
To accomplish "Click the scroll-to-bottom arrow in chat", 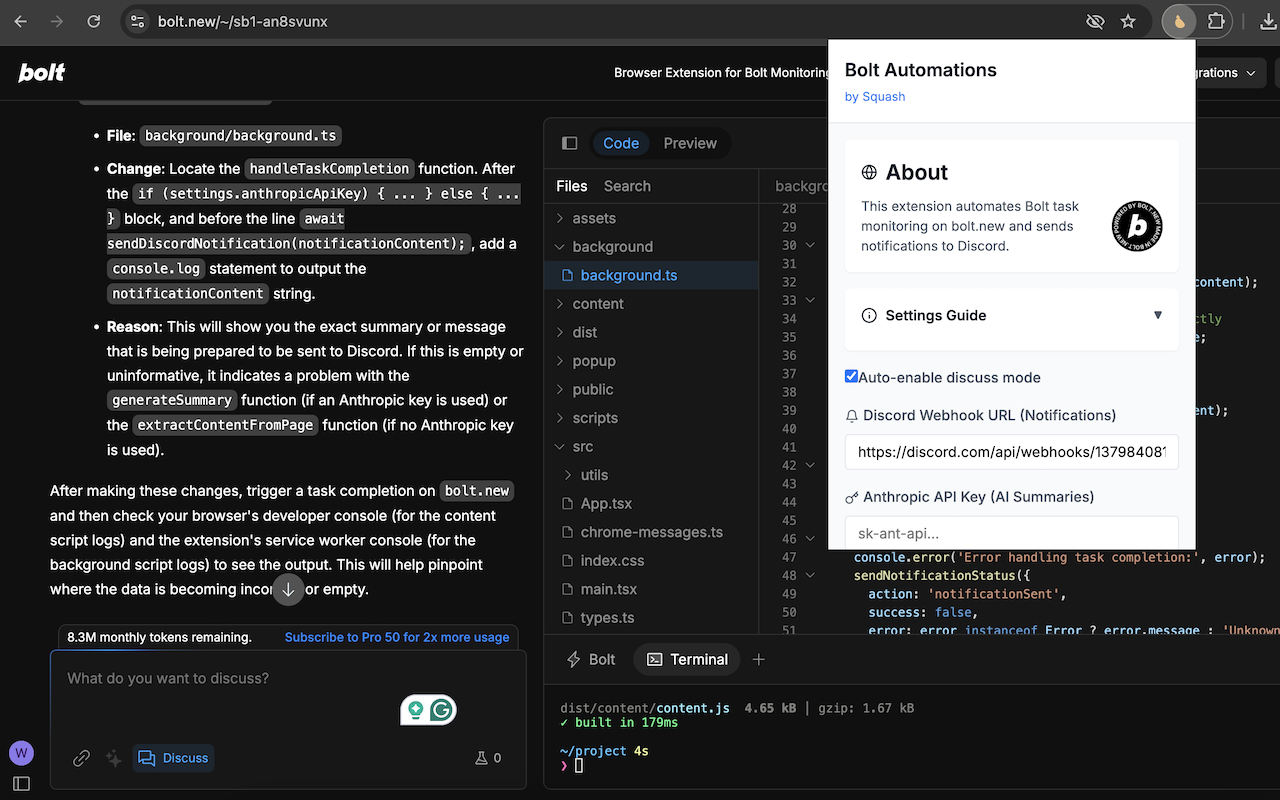I will pyautogui.click(x=288, y=589).
